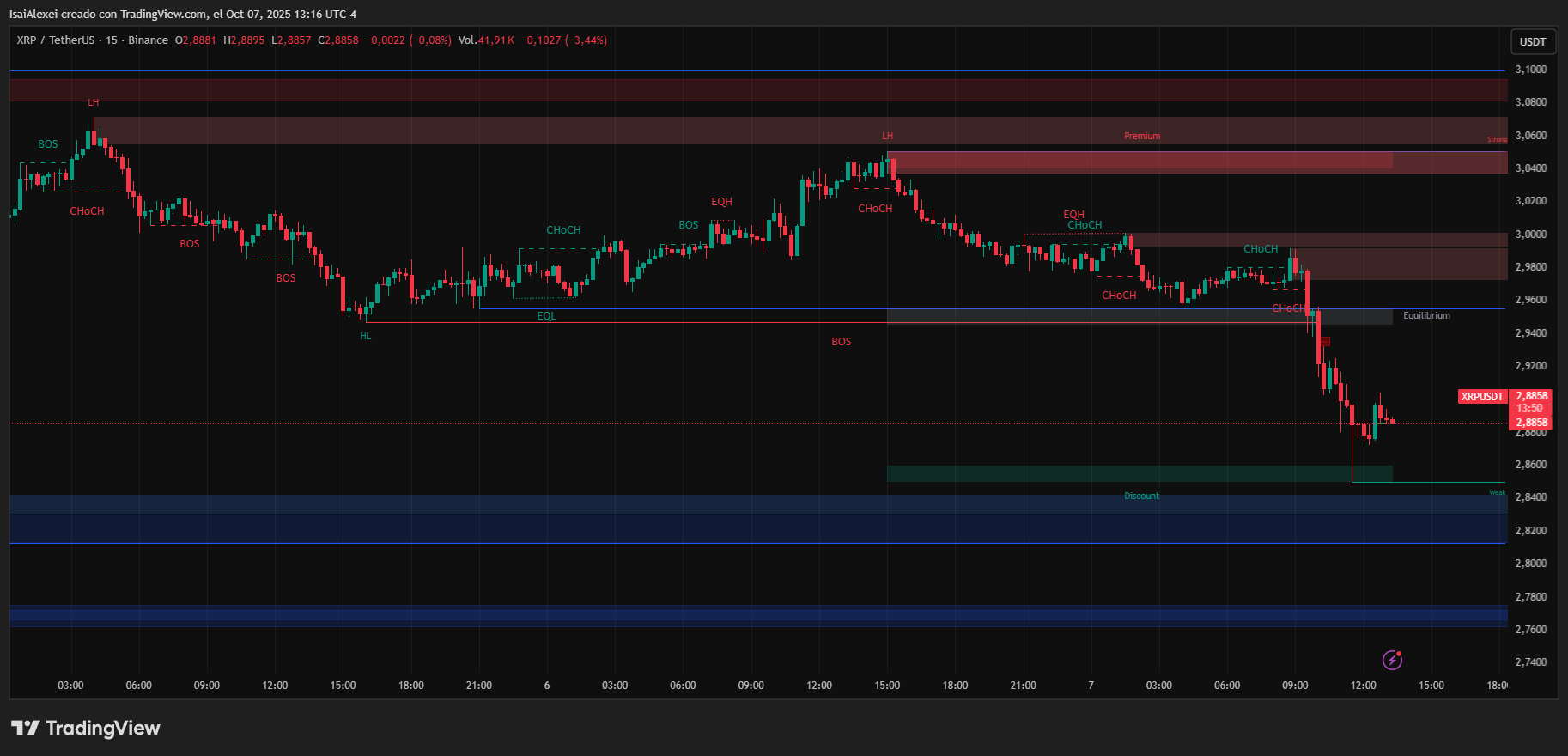Select the Equilibrium zone label
The image size is (1568, 756).
coord(1426,316)
